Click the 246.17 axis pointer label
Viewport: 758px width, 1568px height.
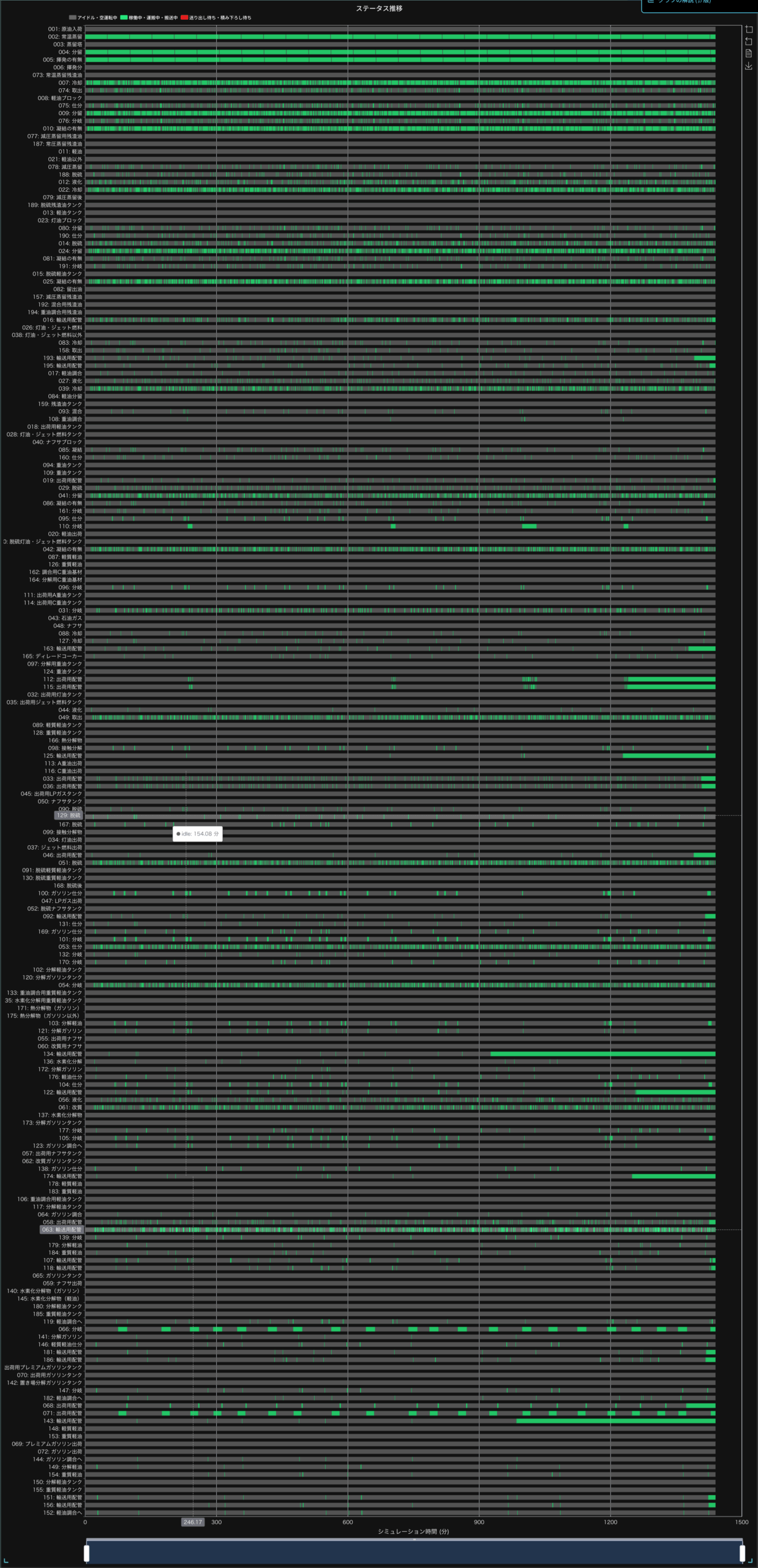pos(192,1522)
